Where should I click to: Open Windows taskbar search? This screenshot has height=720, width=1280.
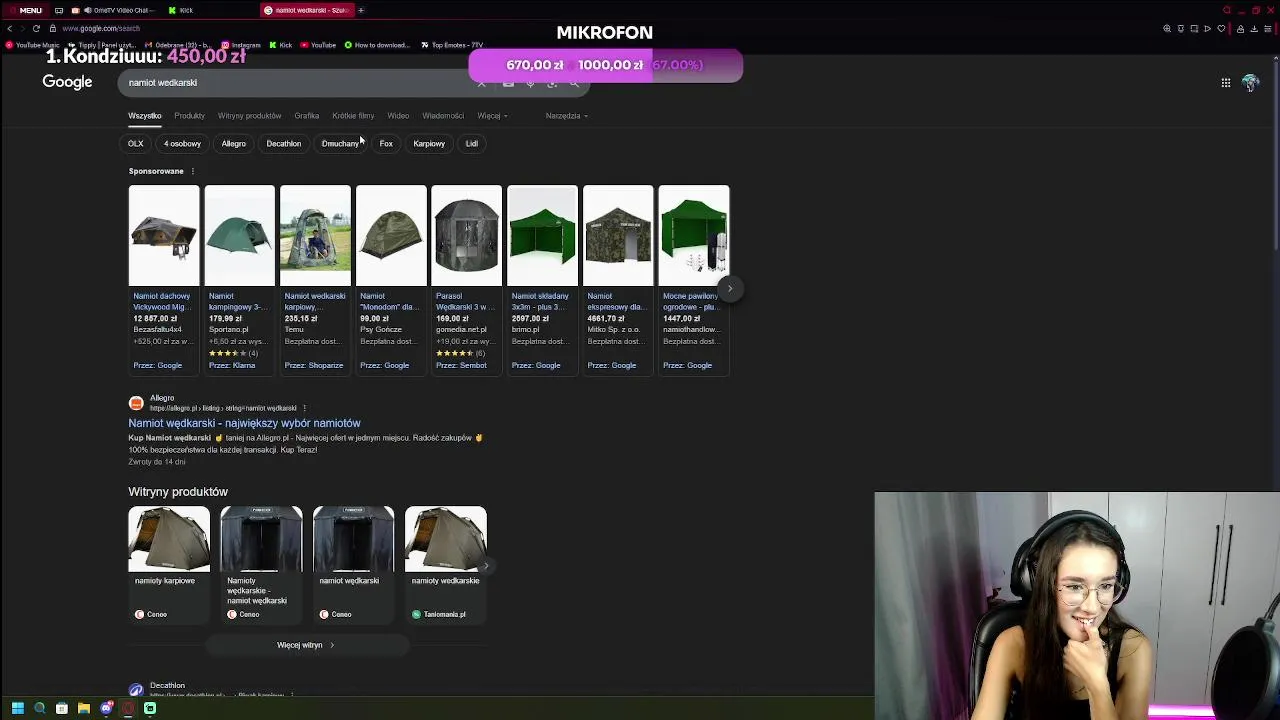(x=40, y=708)
